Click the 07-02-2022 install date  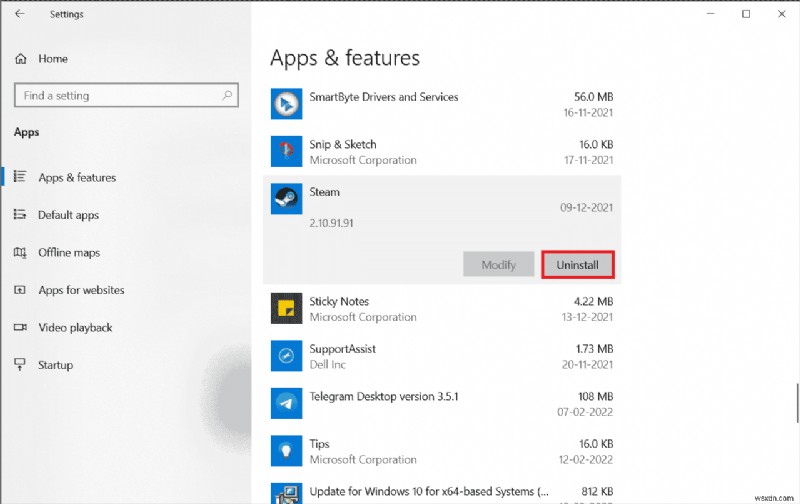click(585, 412)
